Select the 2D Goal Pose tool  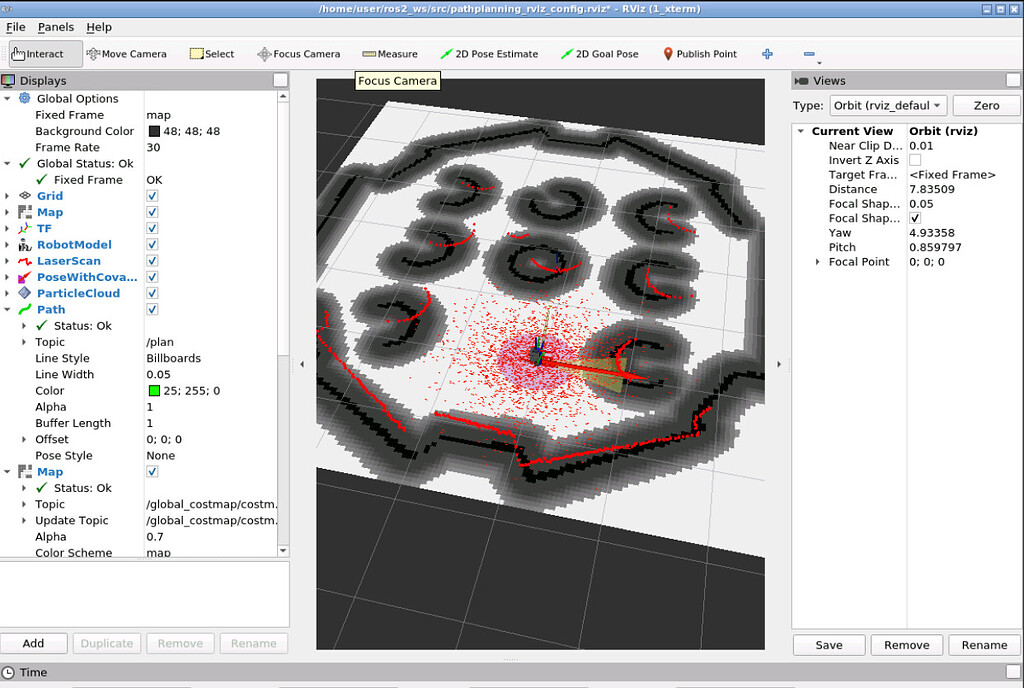tap(600, 54)
